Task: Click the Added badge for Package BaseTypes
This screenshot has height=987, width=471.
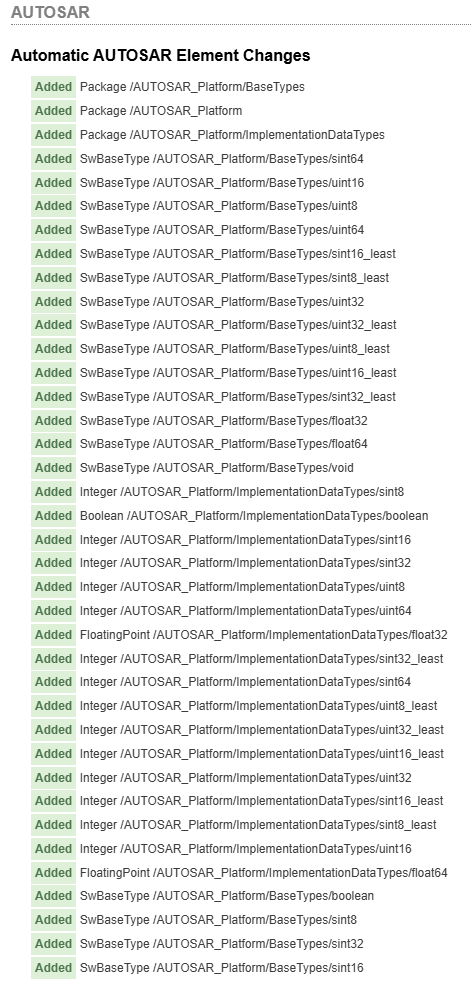Action: (x=54, y=87)
